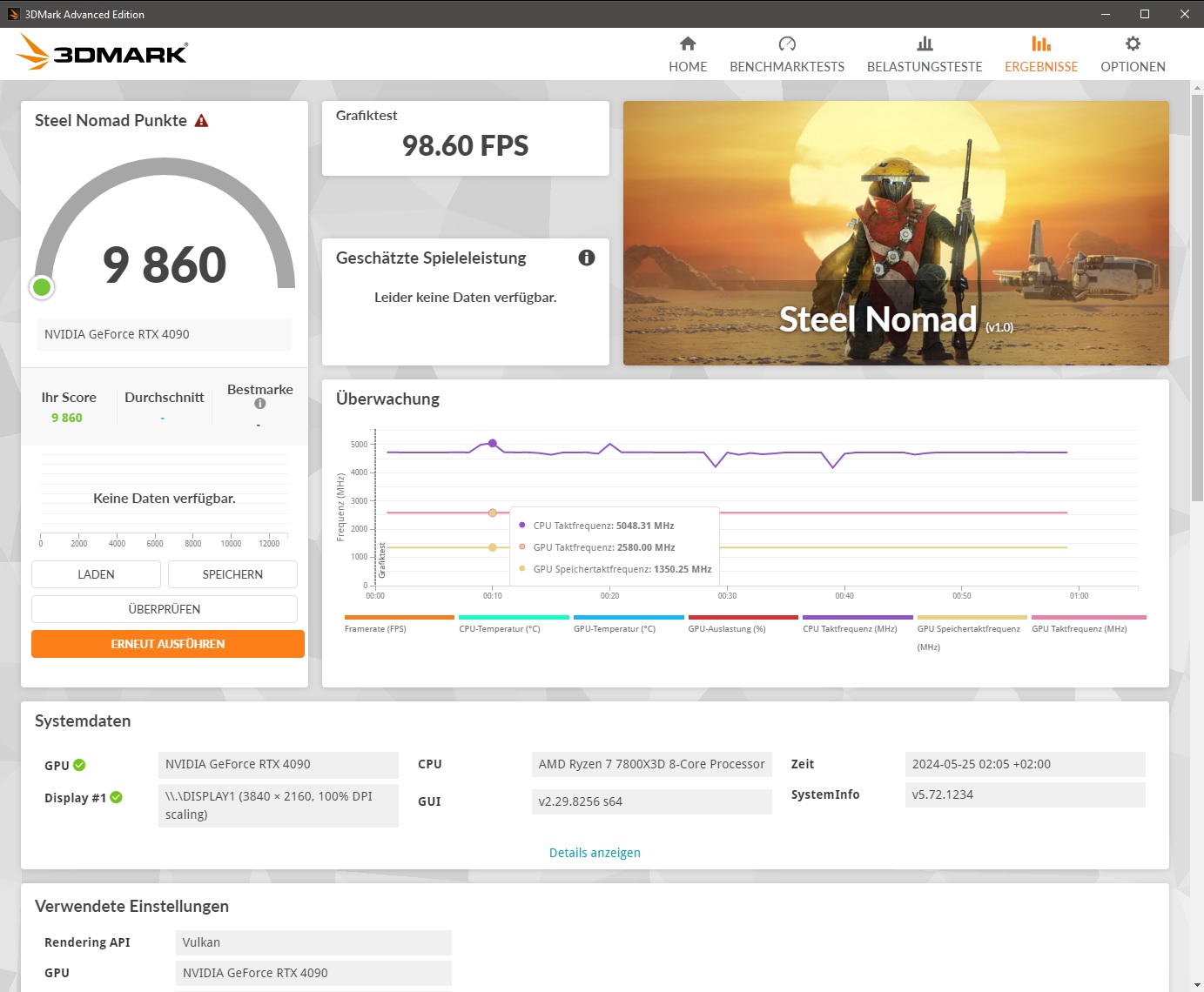Click the NVIDIA GeForce RTX 4090 label under gauge
The width and height of the screenshot is (1204, 992).
[165, 334]
